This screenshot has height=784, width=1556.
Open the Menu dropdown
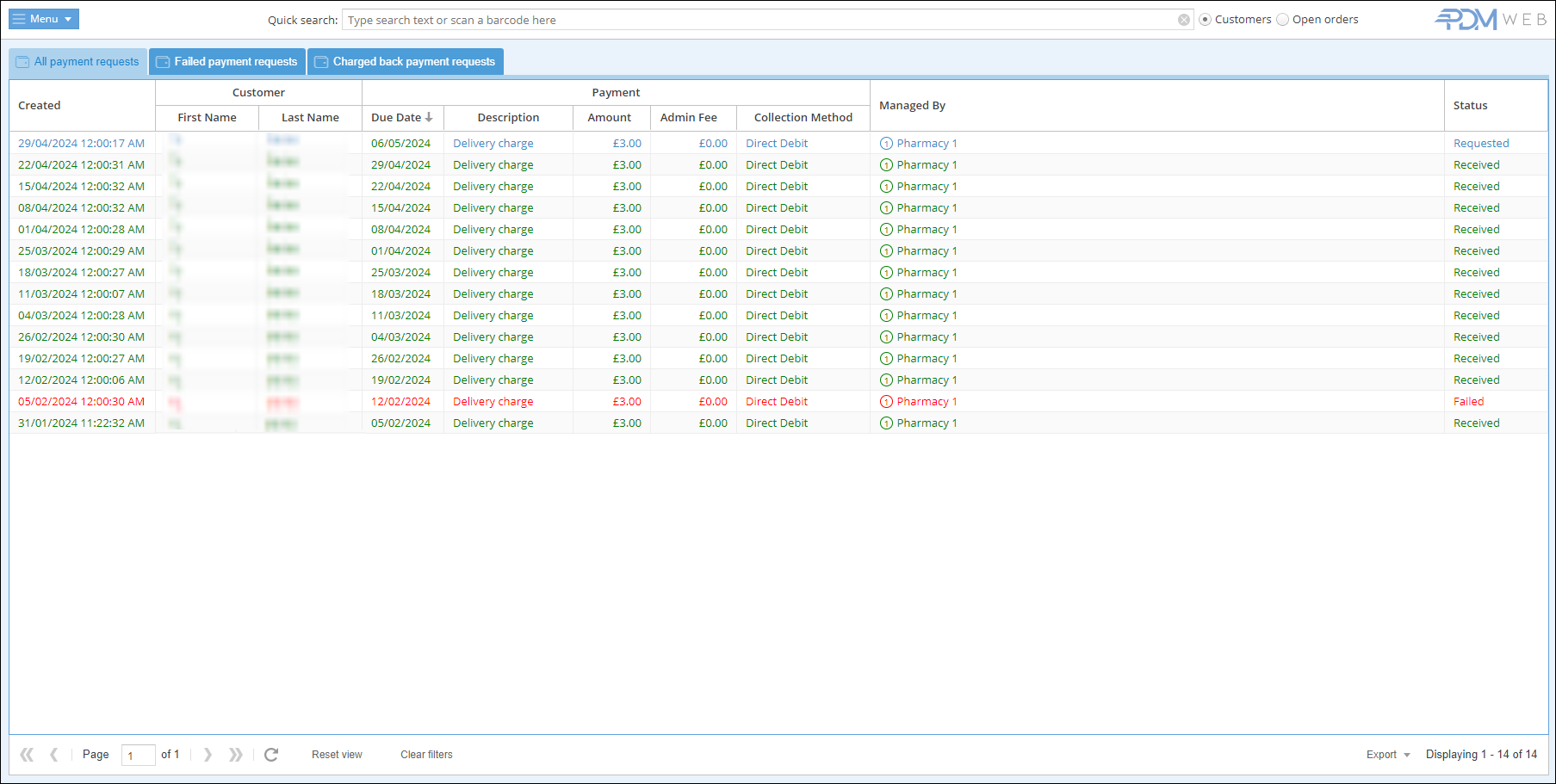(44, 19)
